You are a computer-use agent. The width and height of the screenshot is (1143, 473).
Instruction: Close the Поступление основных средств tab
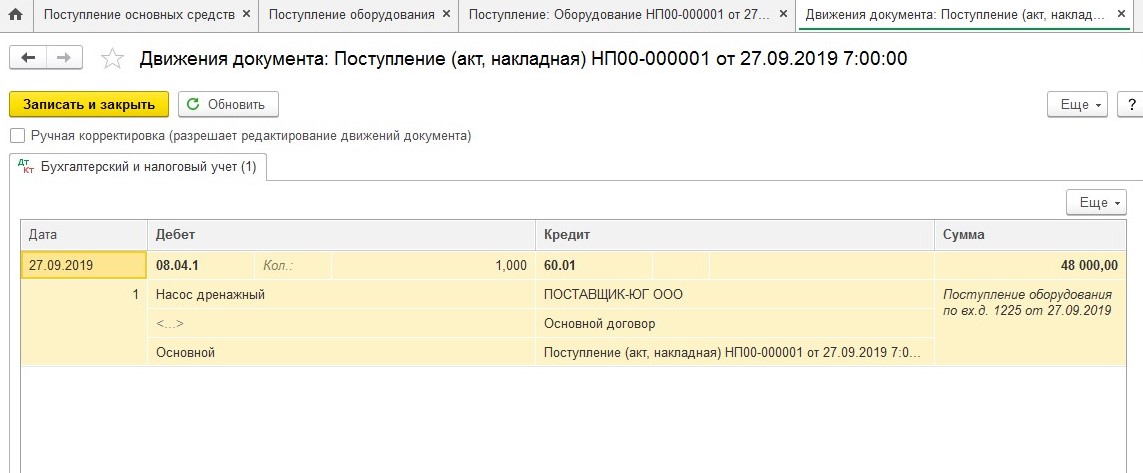click(246, 15)
